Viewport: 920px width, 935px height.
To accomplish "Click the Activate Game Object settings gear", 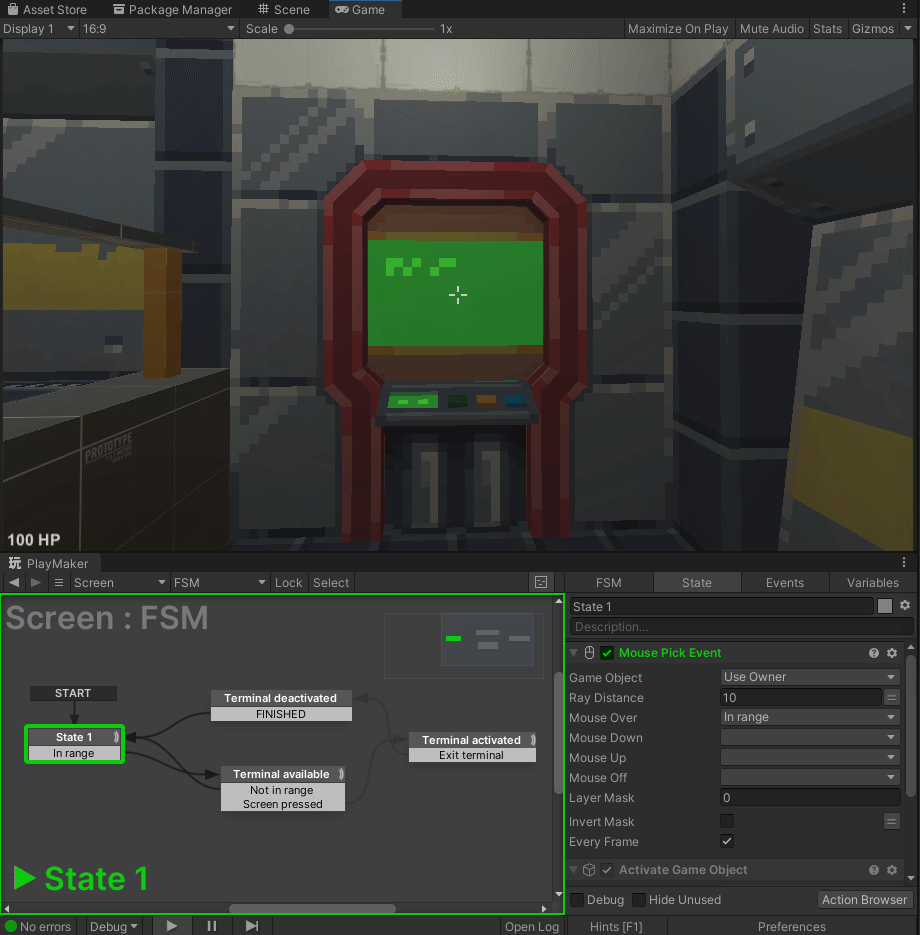I will 892,870.
